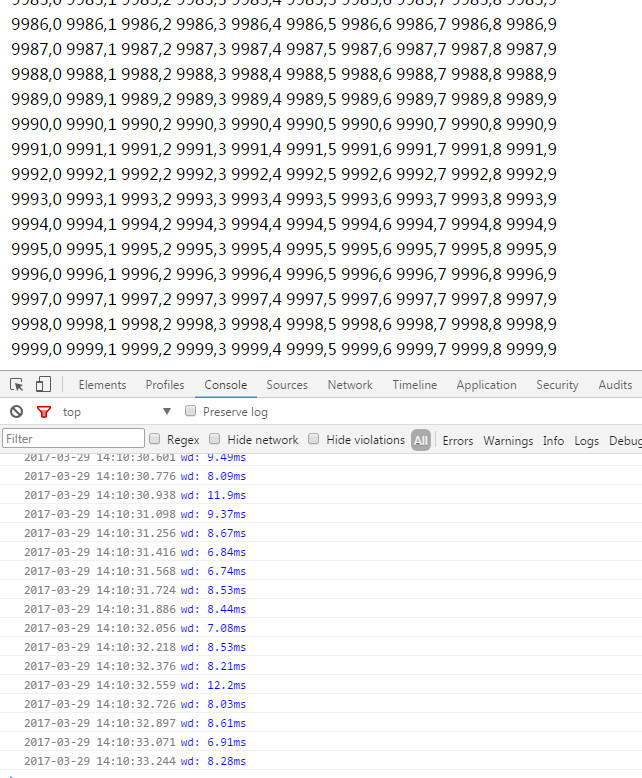Toggle the red console filter icon

[x=44, y=411]
